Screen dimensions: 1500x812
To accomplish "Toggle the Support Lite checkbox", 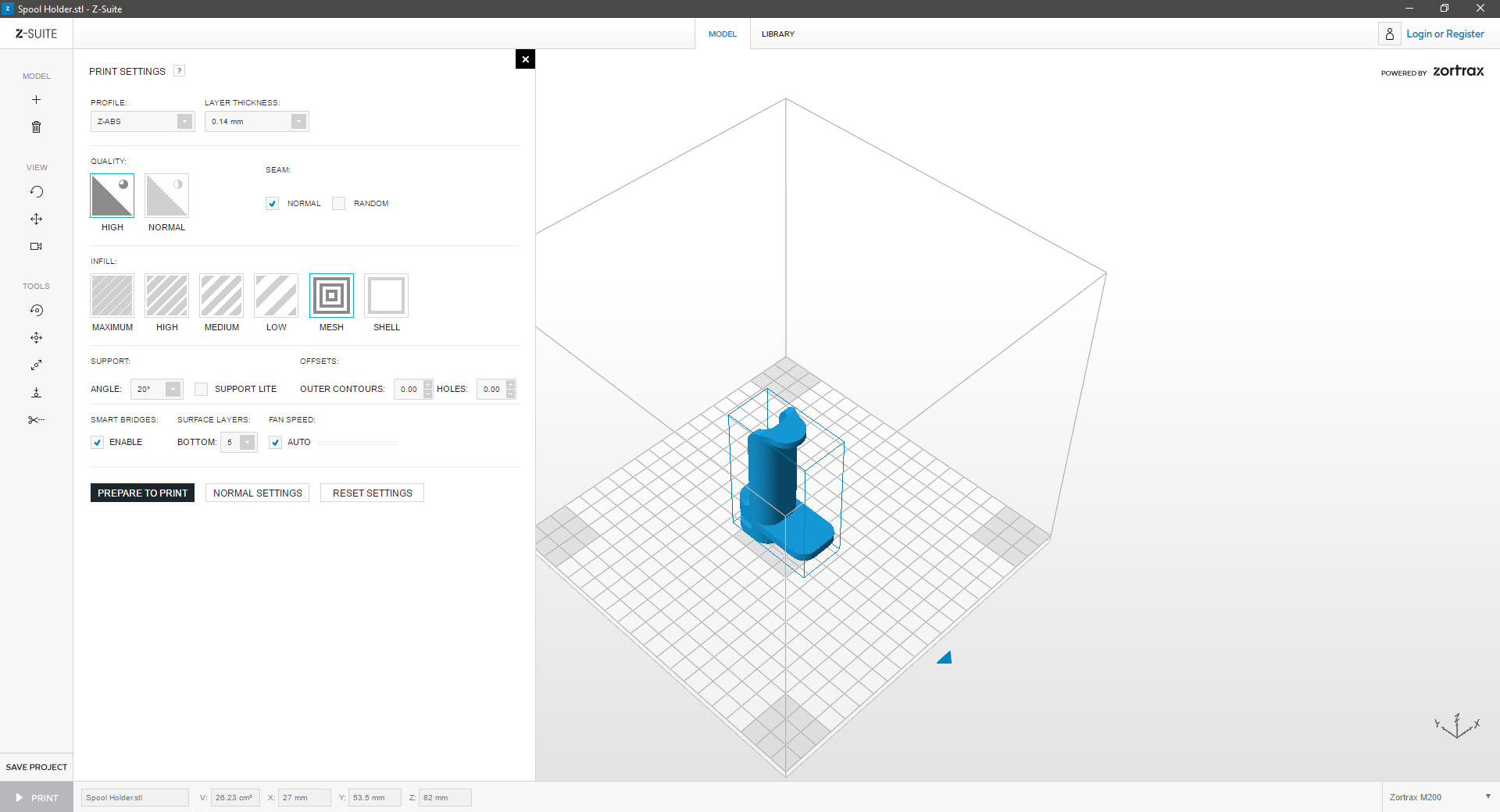I will click(x=202, y=390).
